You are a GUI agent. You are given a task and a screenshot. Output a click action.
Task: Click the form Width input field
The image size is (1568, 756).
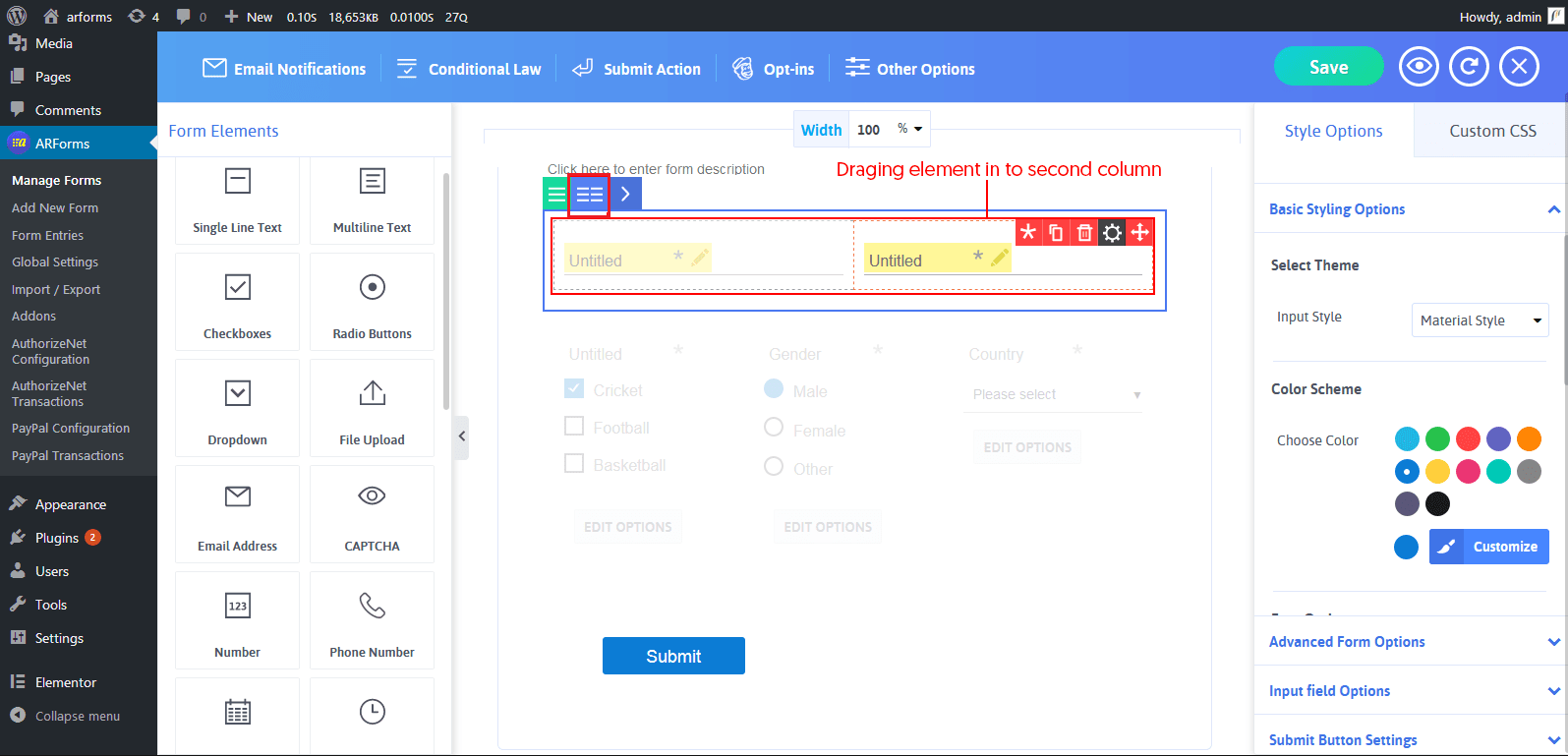(x=869, y=130)
